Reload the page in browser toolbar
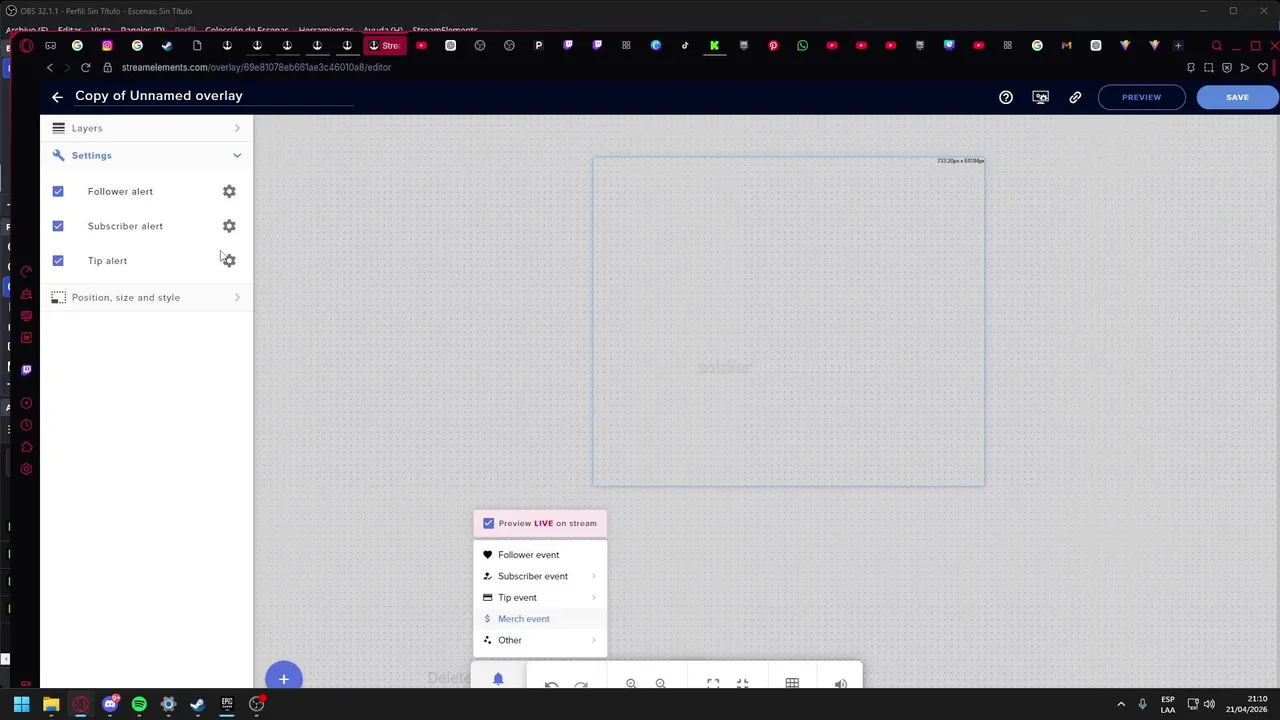Screen dimensions: 1280x720 [x=85, y=67]
